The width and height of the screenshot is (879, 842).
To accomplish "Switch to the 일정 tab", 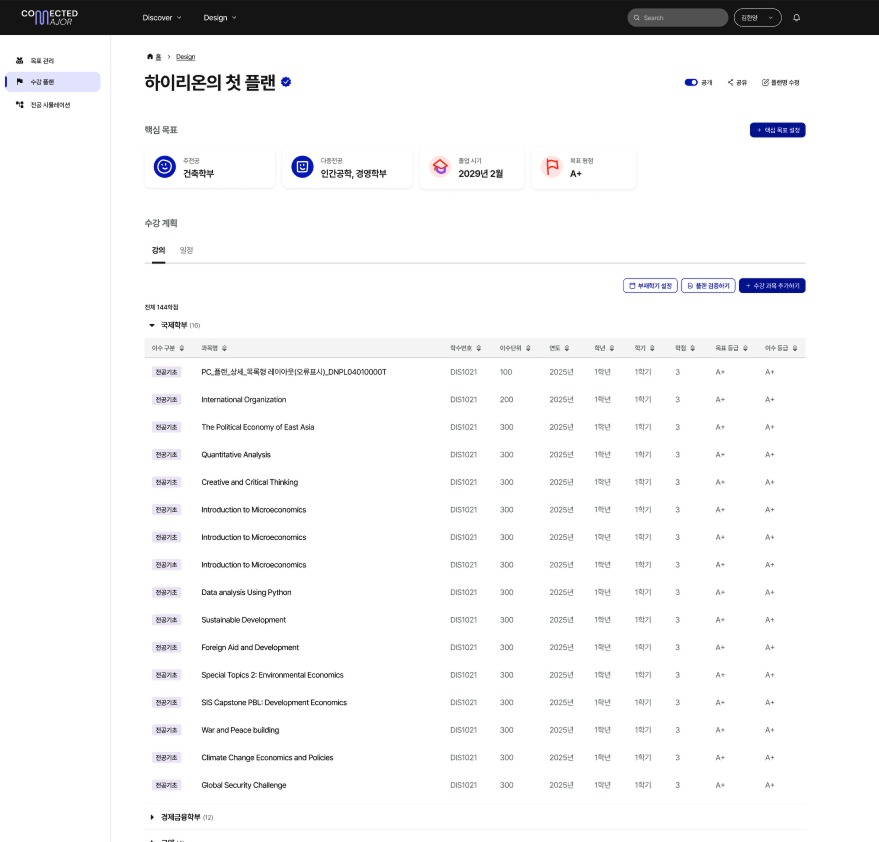I will click(186, 251).
